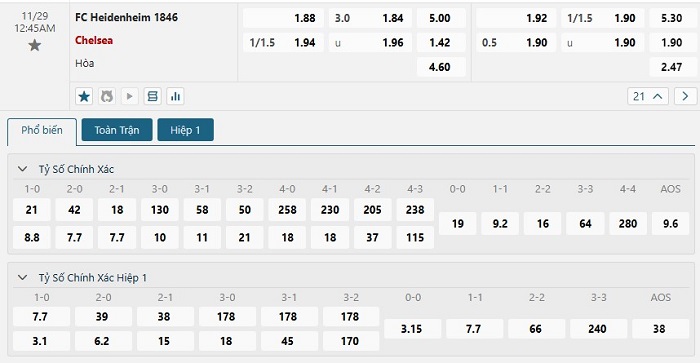Select the 9.6 AOS full-match odds
The image size is (700, 363).
[x=671, y=224]
